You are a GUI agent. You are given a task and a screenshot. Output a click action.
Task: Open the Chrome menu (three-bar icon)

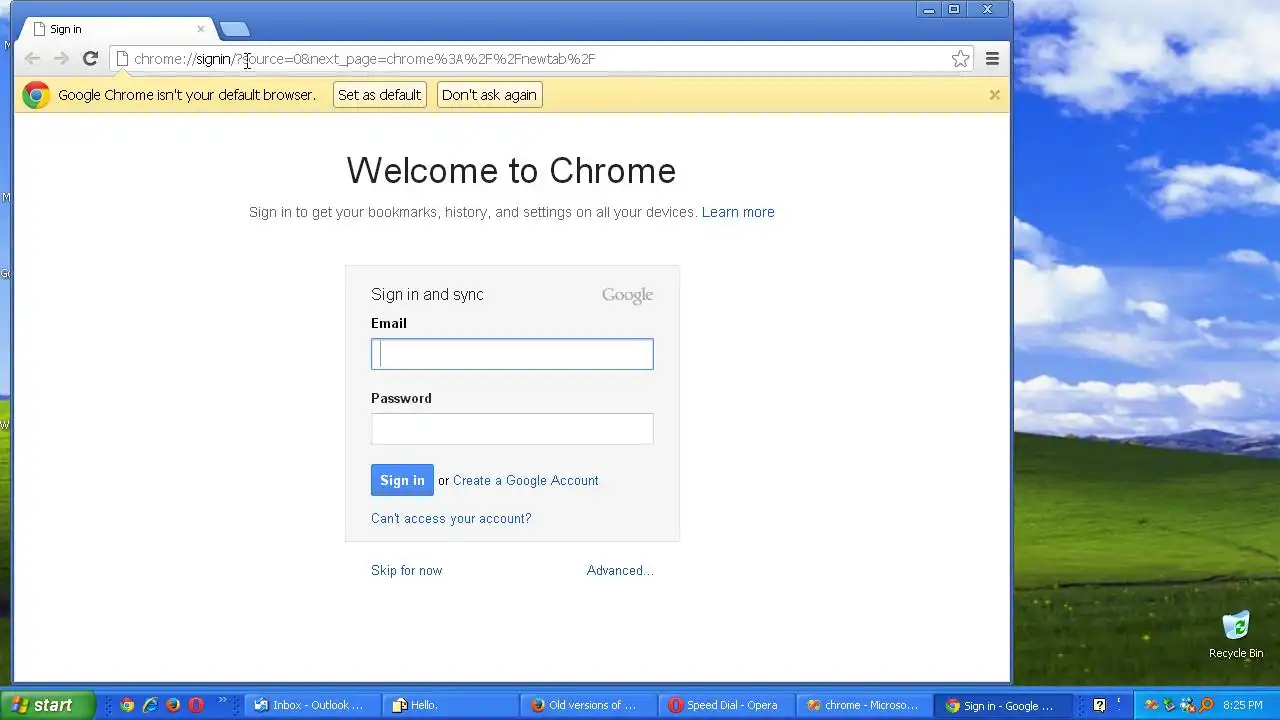coord(992,59)
